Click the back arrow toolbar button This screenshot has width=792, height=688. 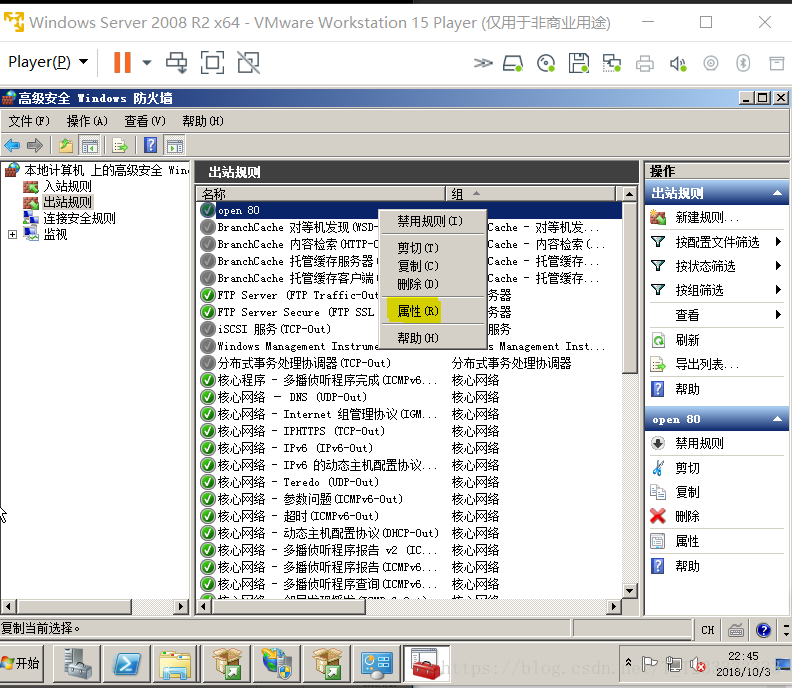12,146
